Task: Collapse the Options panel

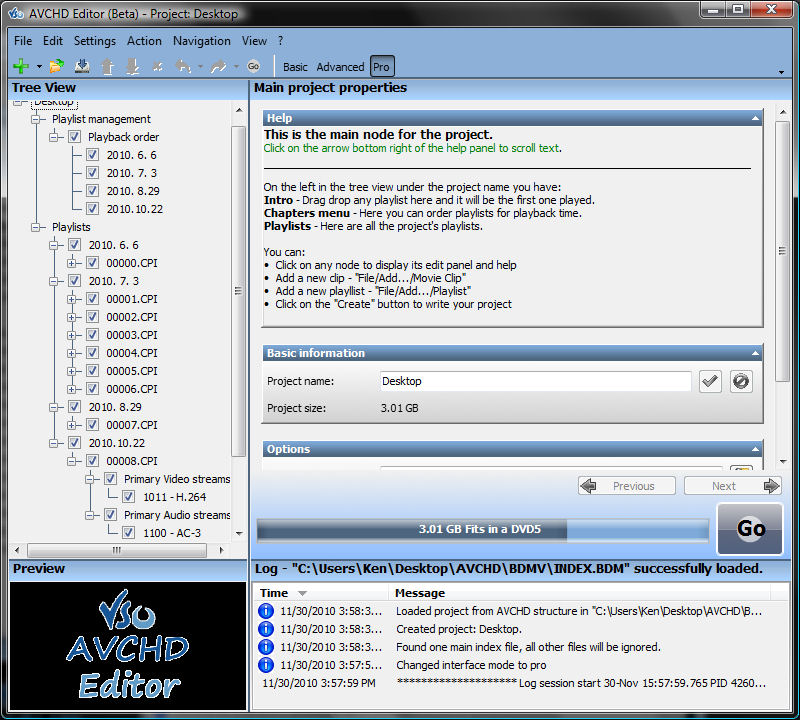Action: tap(755, 449)
